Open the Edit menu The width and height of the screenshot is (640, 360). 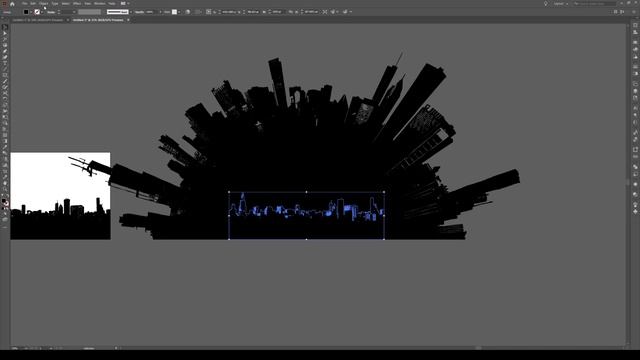coord(33,4)
